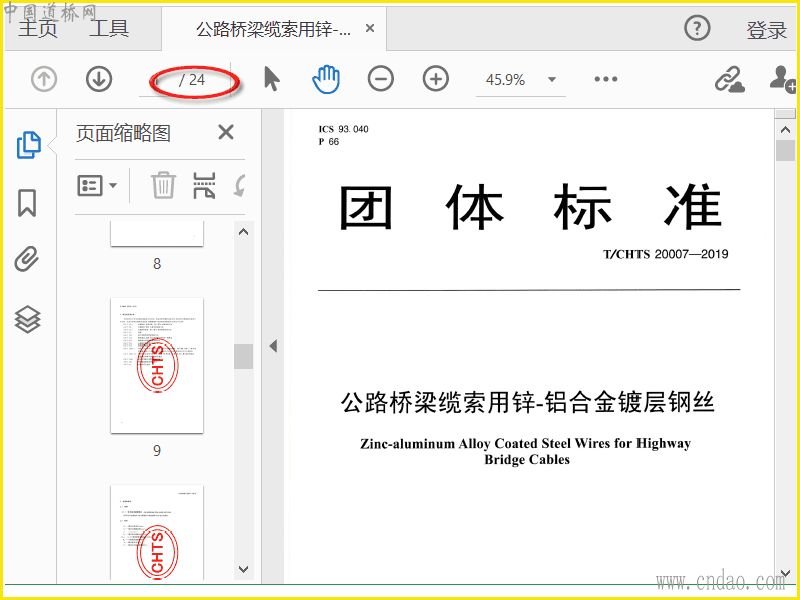
Task: Click the page number input field
Action: 158,80
